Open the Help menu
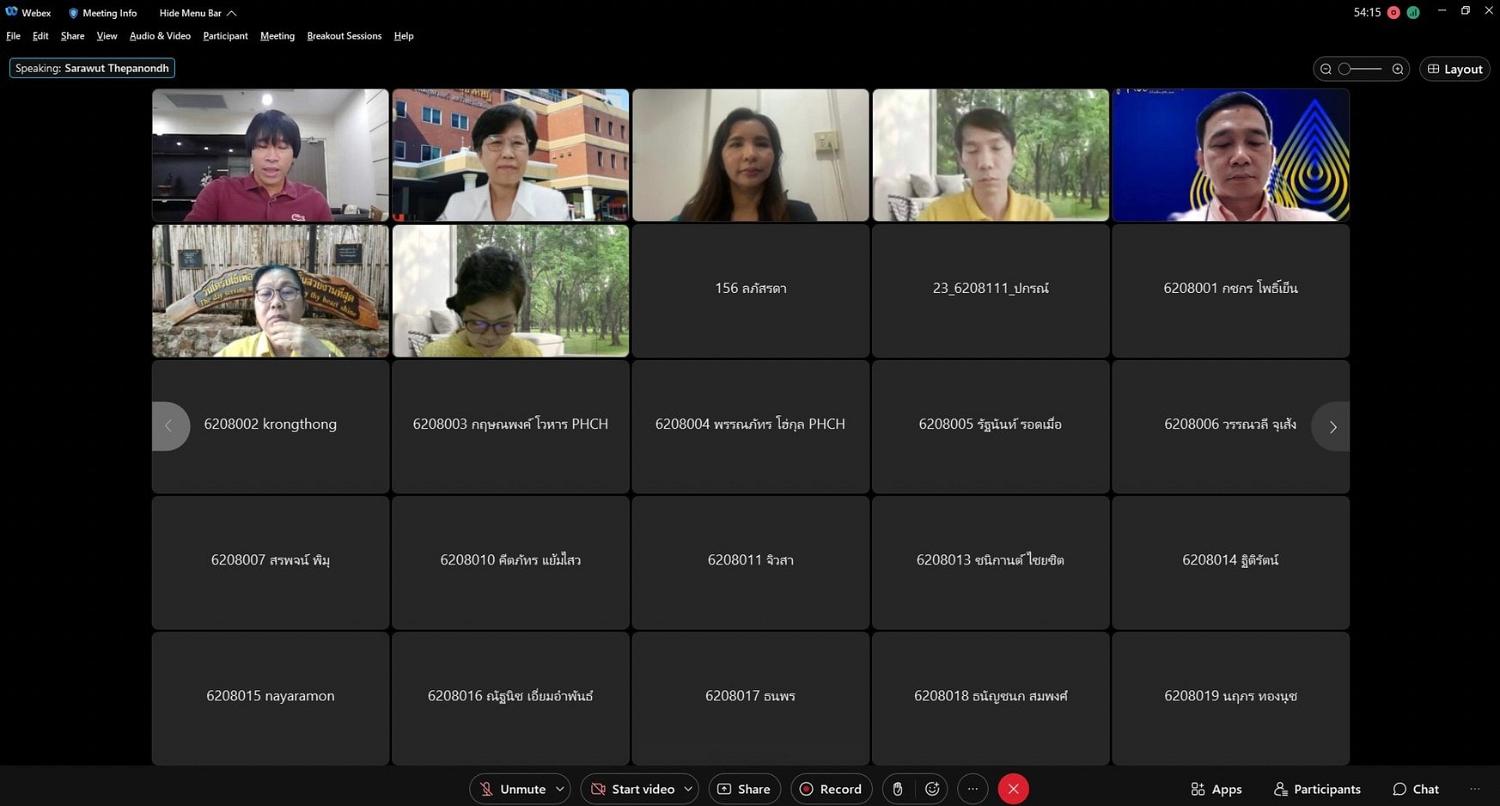1500x806 pixels. click(x=404, y=36)
